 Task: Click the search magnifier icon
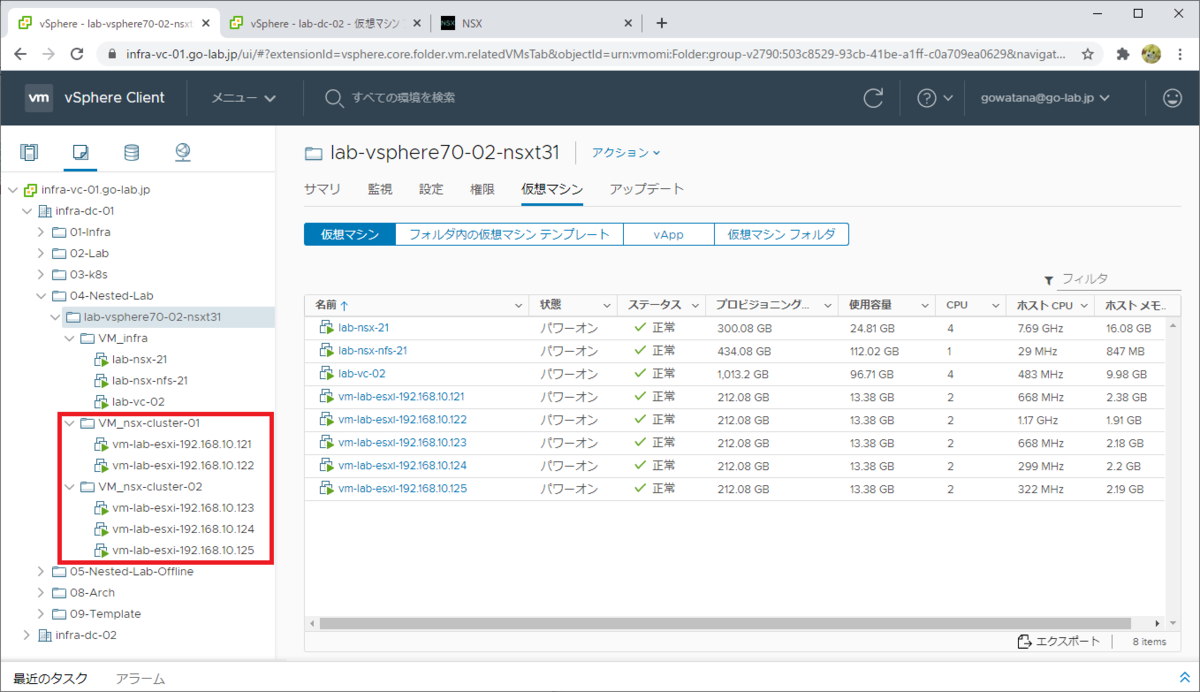(335, 98)
